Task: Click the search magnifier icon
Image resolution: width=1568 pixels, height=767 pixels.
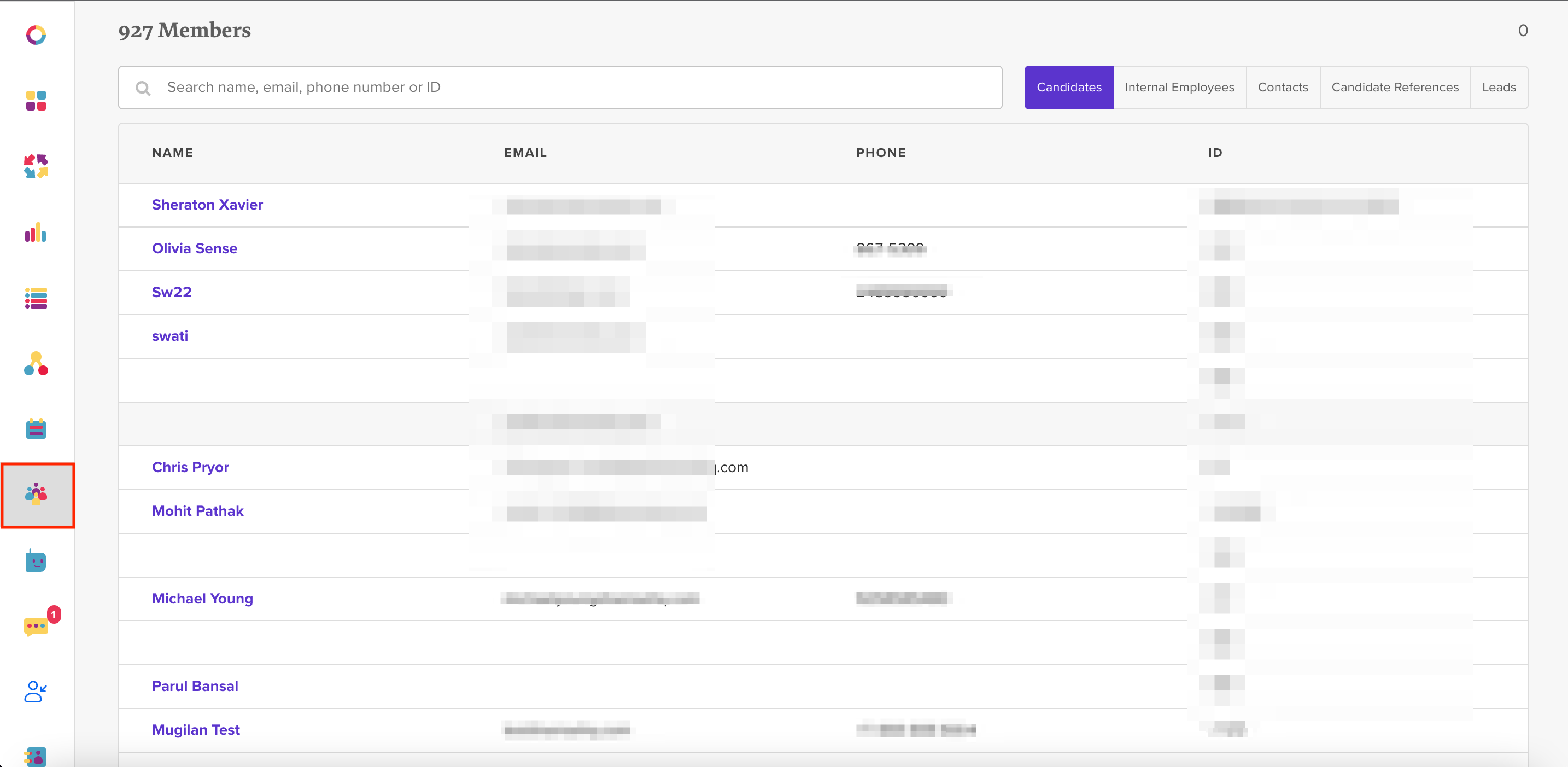Action: (x=143, y=88)
